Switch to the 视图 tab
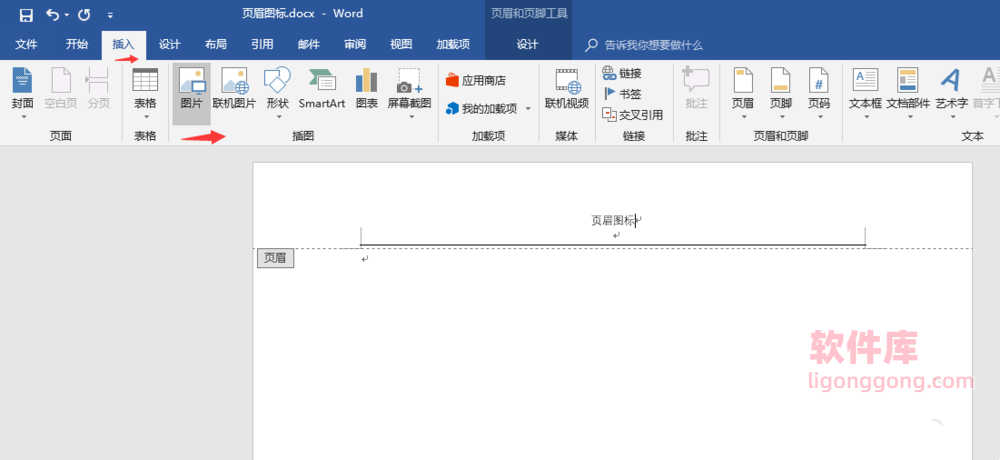This screenshot has width=1000, height=460. [x=401, y=45]
